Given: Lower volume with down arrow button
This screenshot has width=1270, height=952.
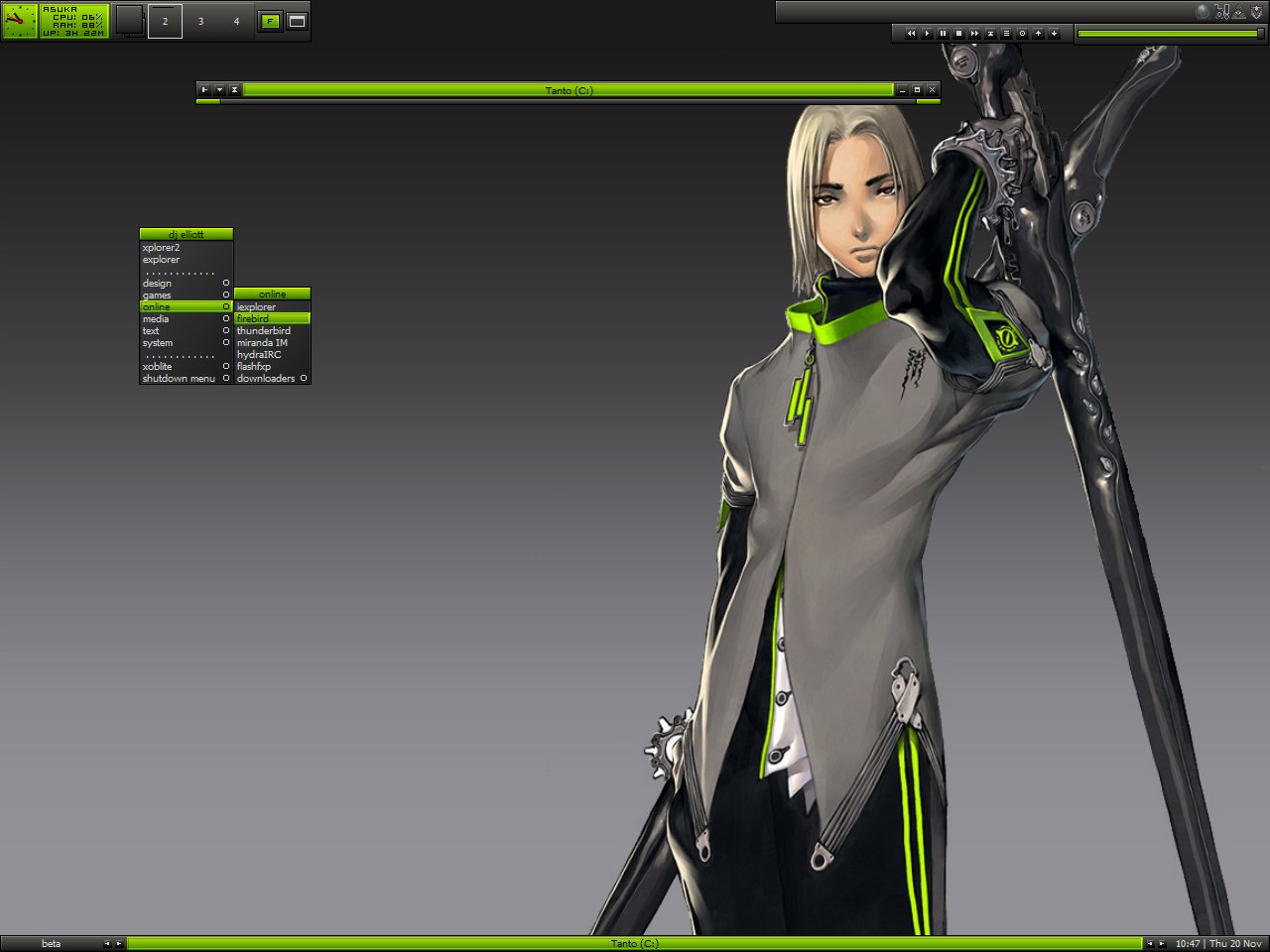Looking at the screenshot, I should (x=1054, y=34).
